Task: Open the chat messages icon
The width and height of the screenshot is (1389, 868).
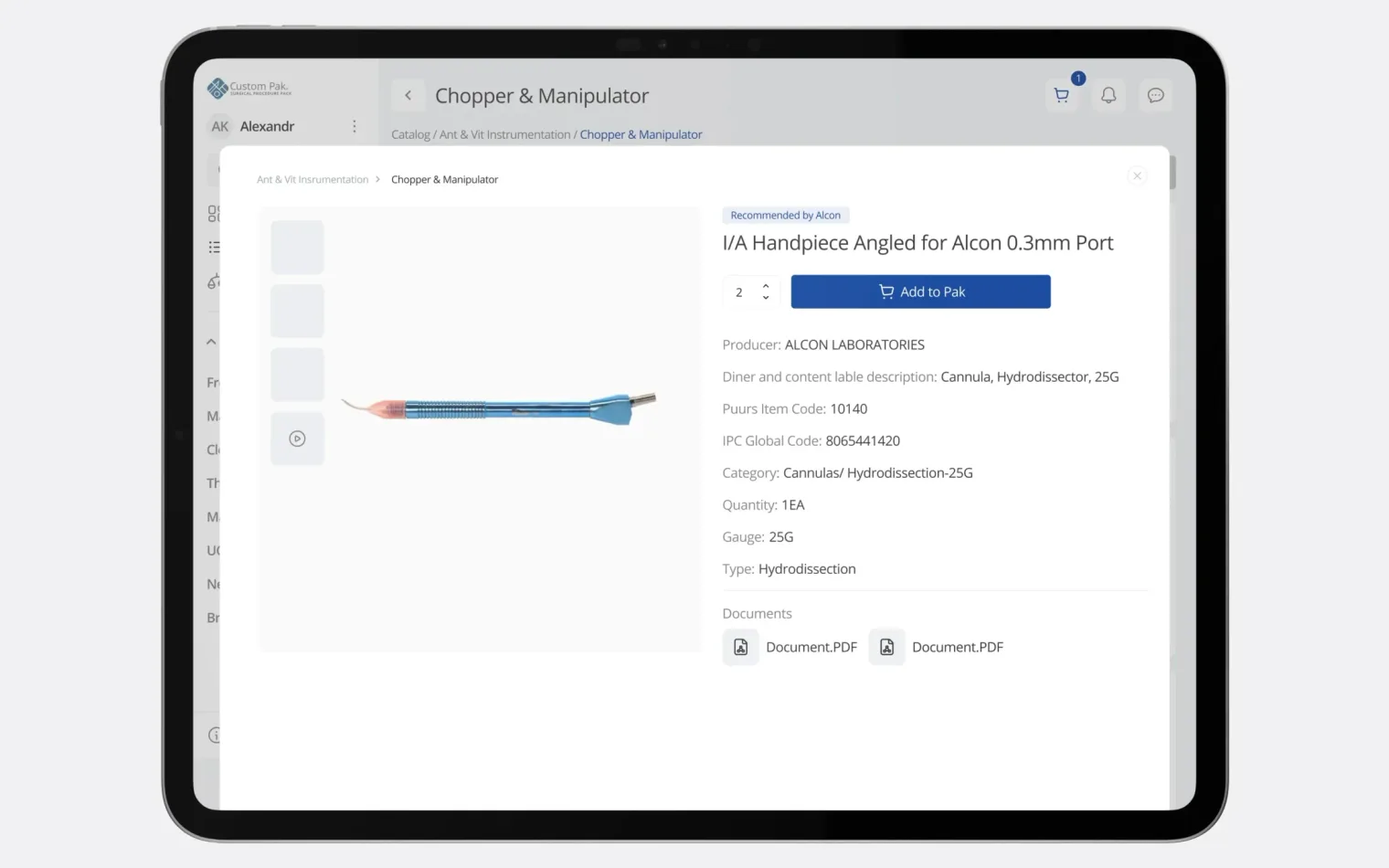Action: click(x=1156, y=95)
